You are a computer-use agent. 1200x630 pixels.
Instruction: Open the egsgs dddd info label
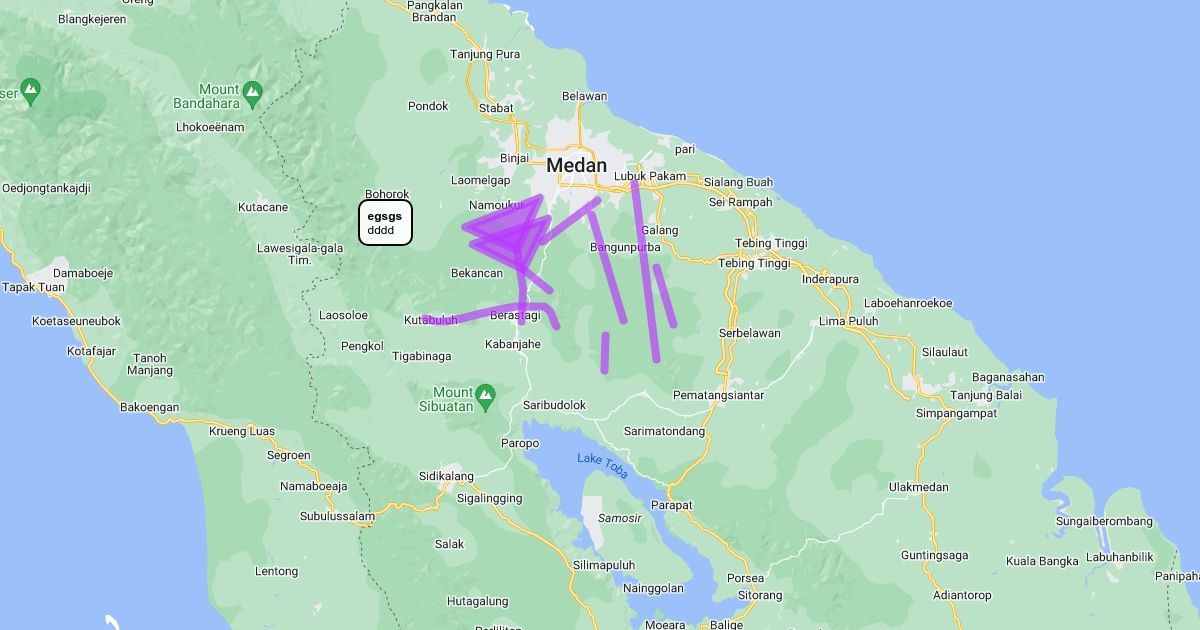[x=385, y=223]
